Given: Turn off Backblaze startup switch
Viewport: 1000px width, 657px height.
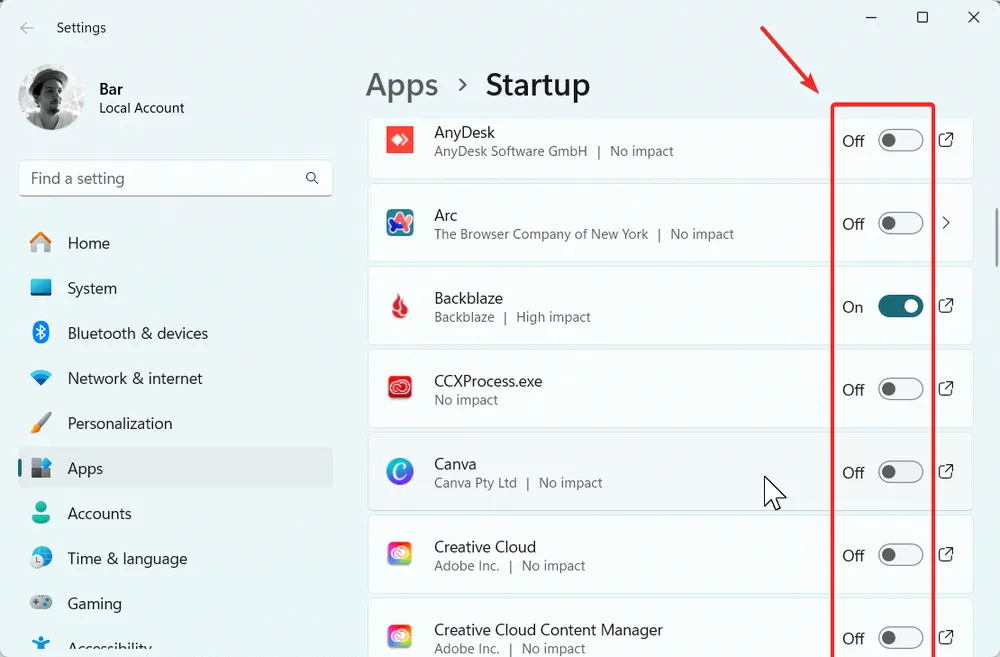Looking at the screenshot, I should click(x=901, y=306).
